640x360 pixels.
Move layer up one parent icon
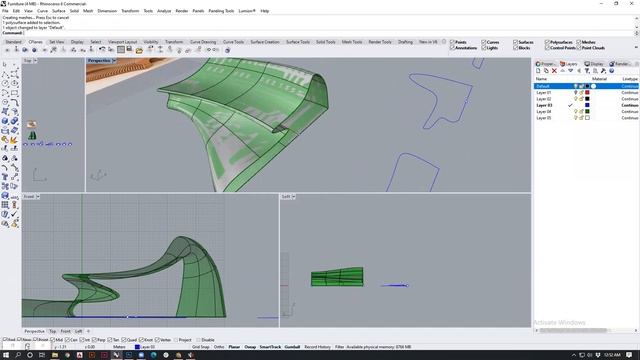pos(579,71)
